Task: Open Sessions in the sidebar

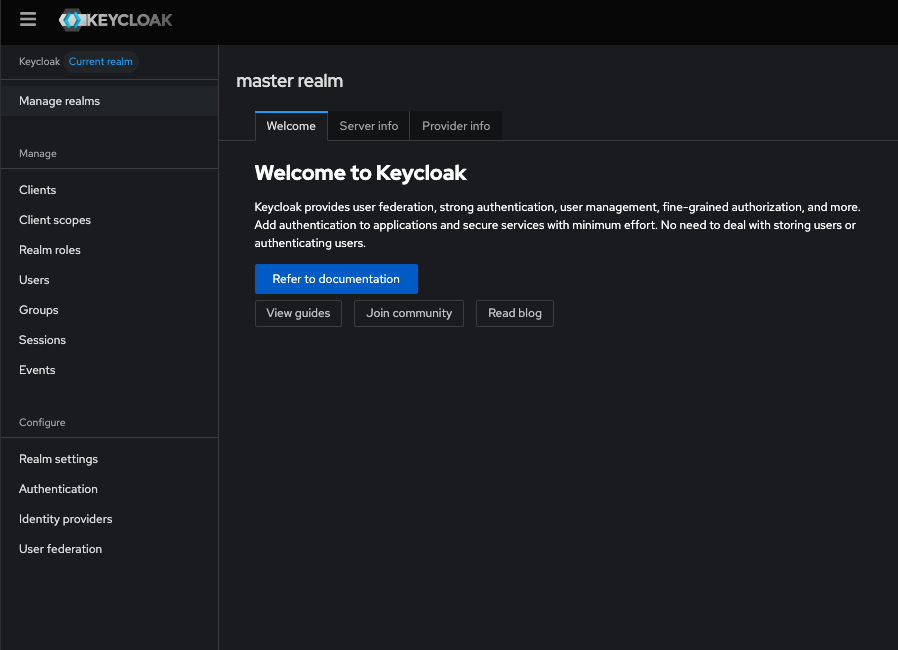Action: [42, 339]
